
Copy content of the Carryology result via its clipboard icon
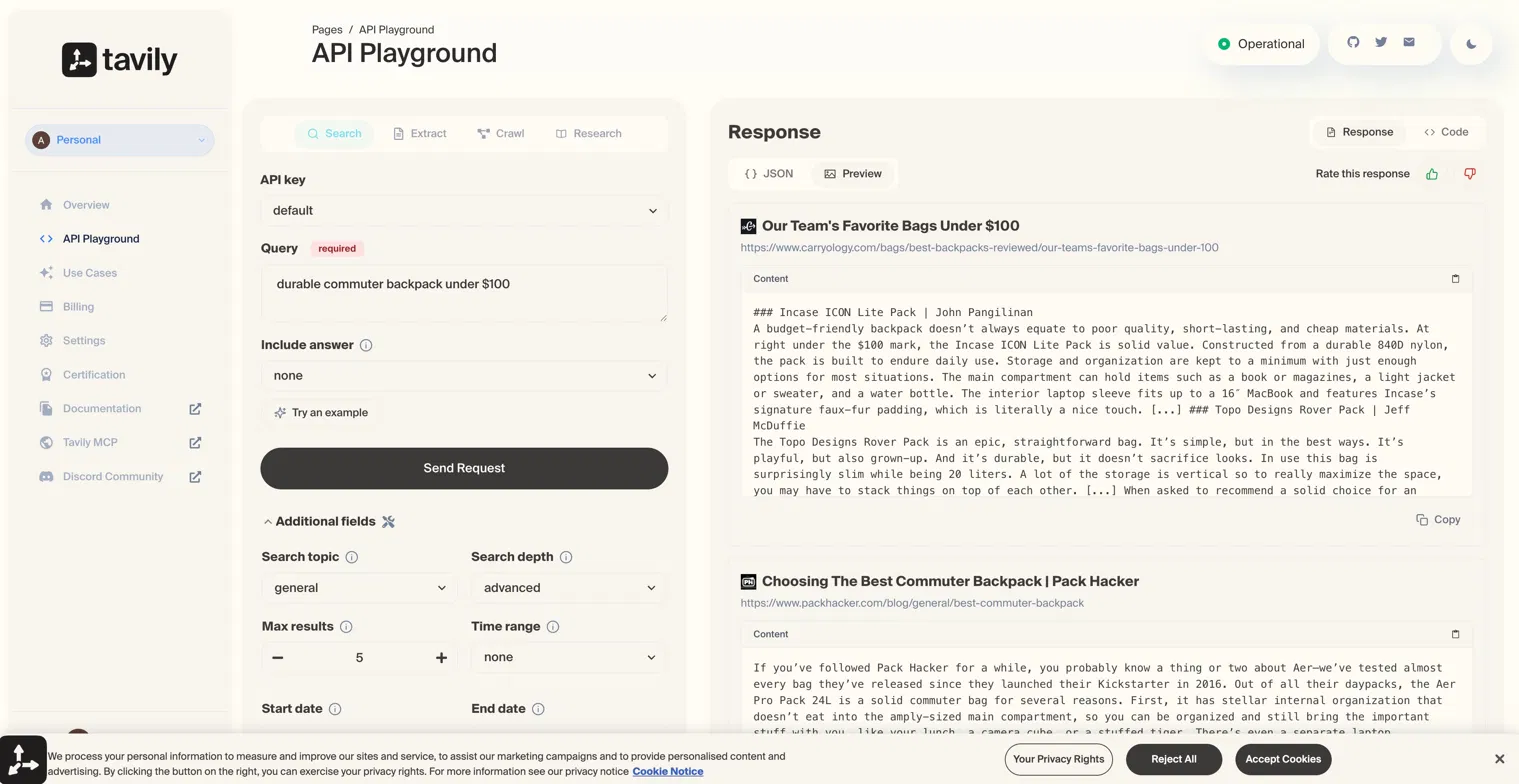1455,279
